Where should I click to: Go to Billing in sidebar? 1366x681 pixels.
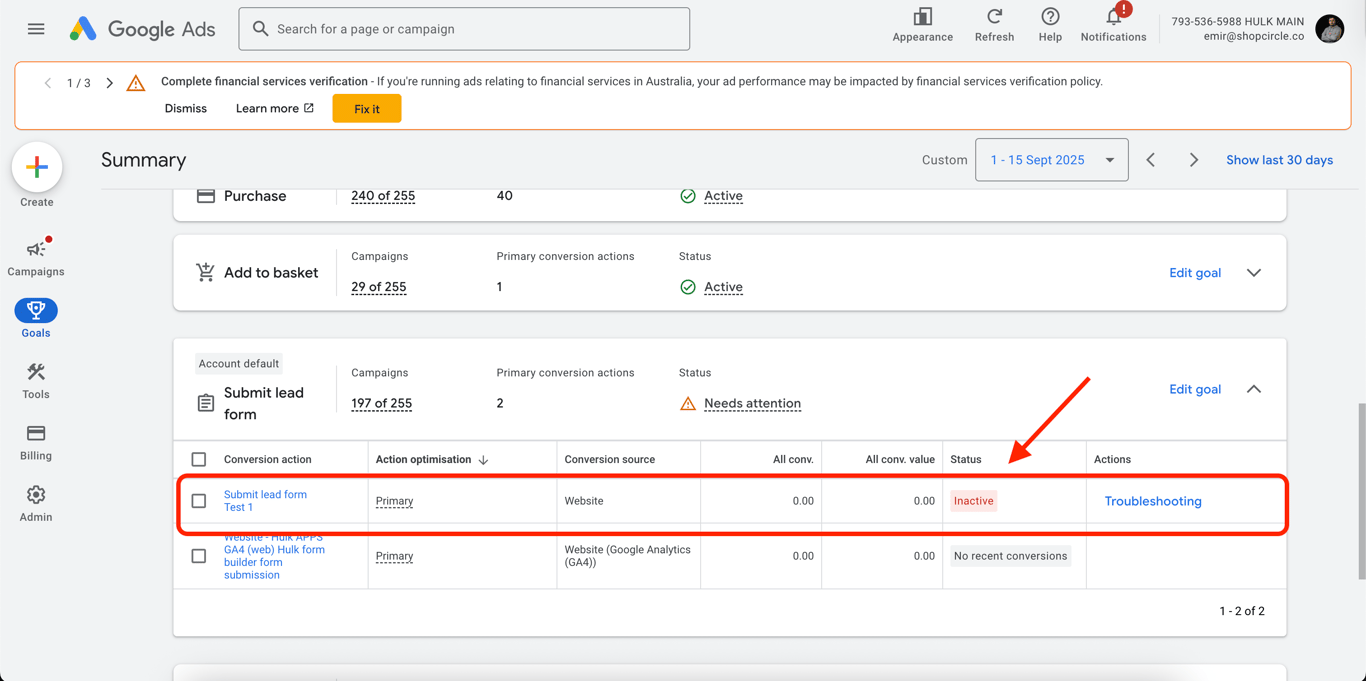(36, 442)
